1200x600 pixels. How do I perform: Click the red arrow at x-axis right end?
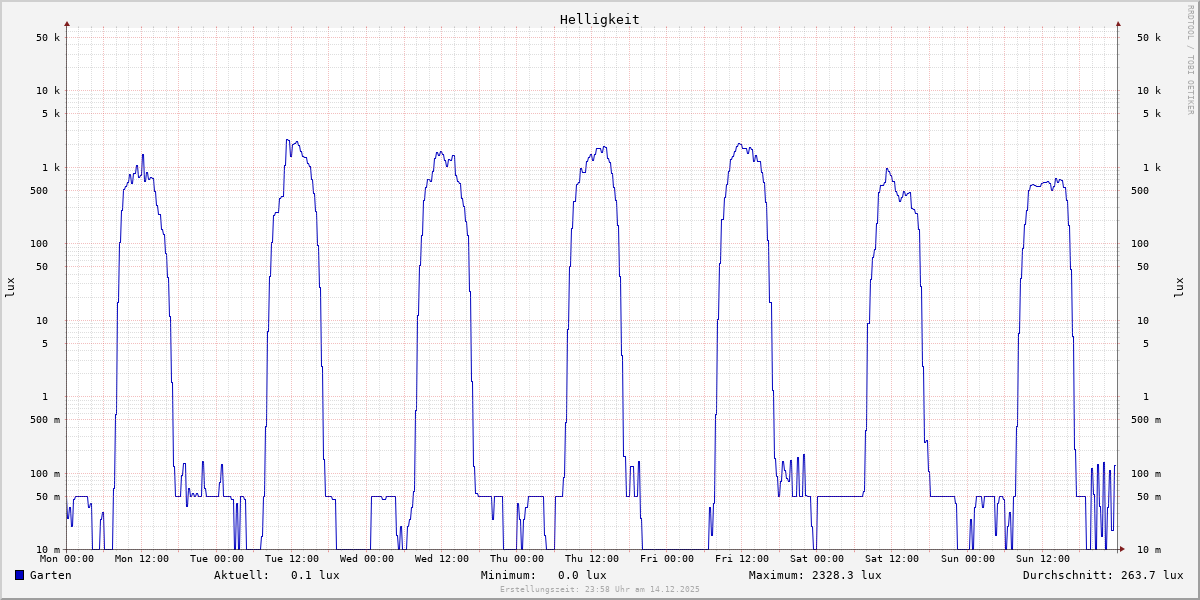click(x=1121, y=549)
